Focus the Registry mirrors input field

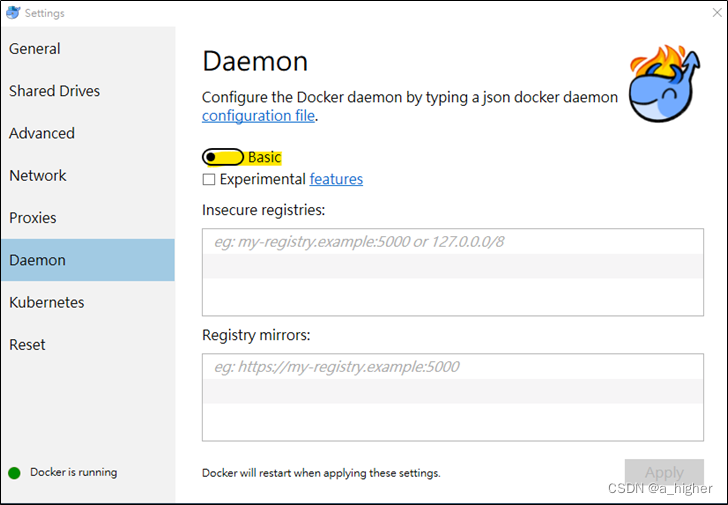pyautogui.click(x=453, y=397)
